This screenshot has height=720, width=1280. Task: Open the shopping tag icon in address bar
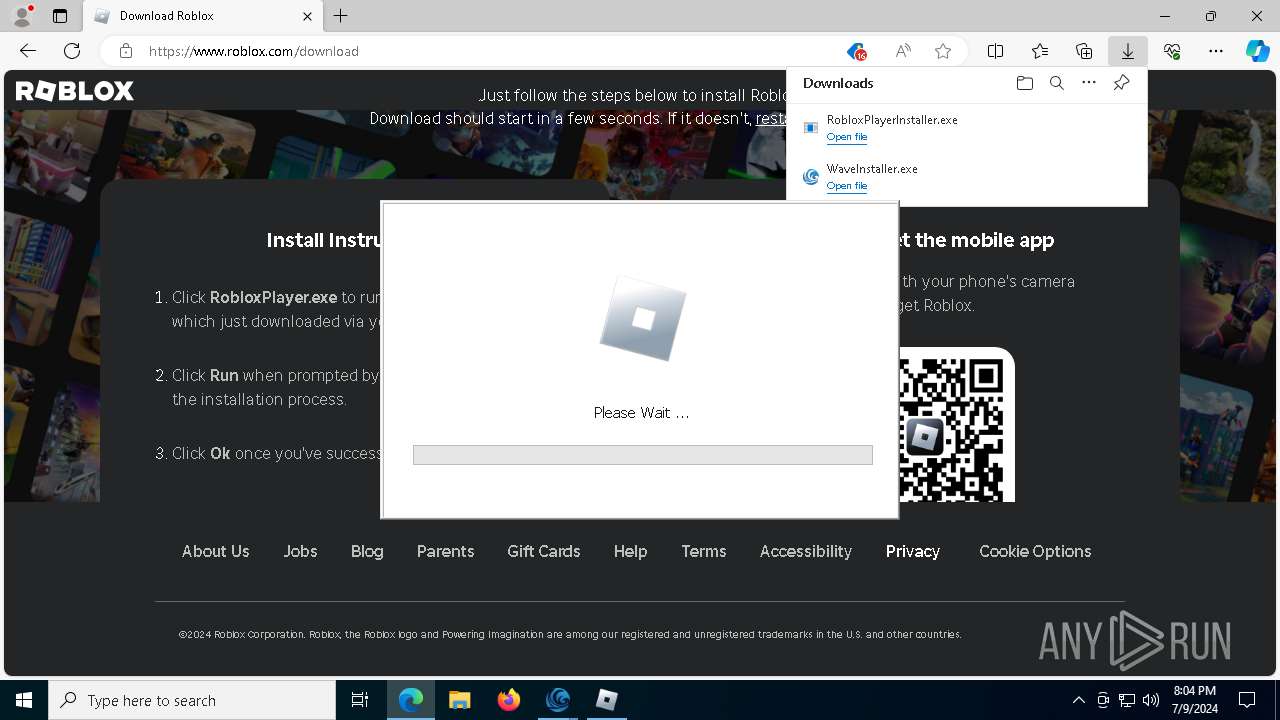pyautogui.click(x=856, y=51)
